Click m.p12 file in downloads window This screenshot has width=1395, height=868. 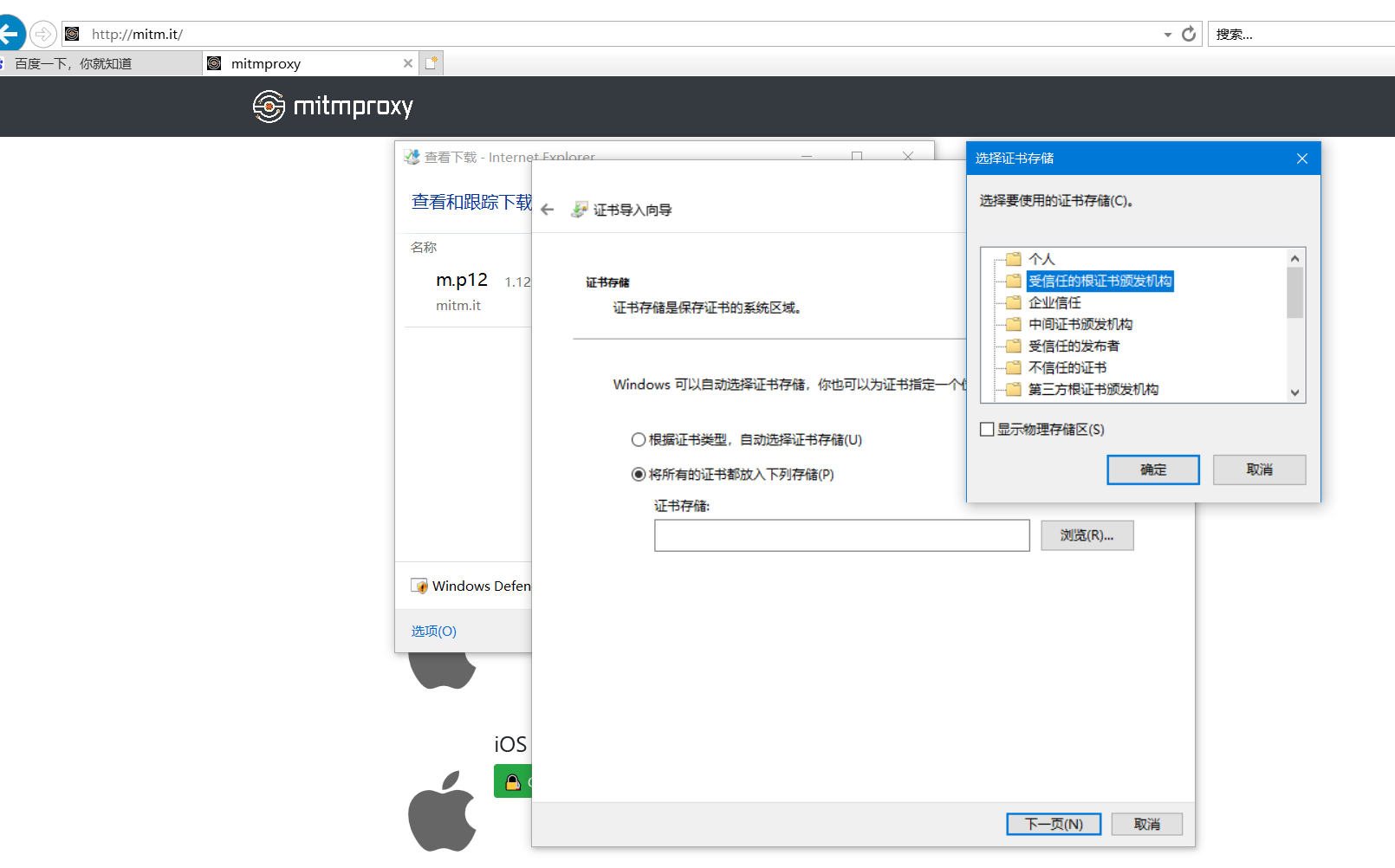click(462, 280)
